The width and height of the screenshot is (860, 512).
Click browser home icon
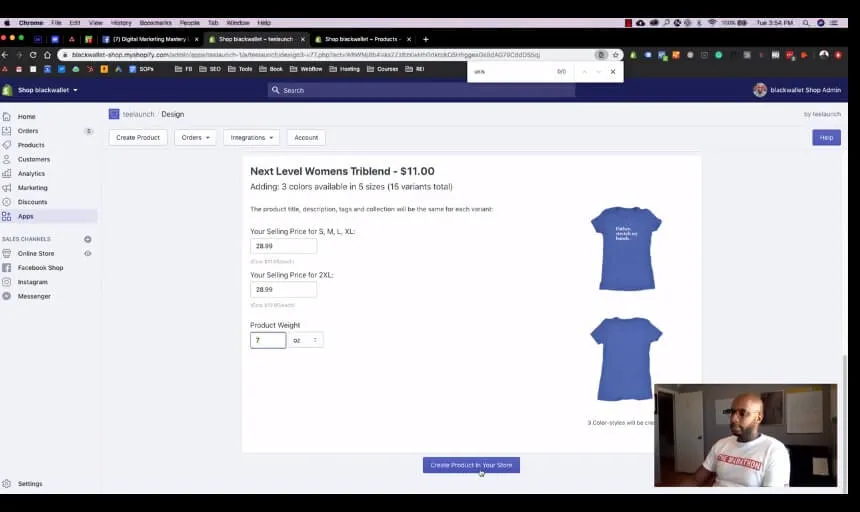pyautogui.click(x=47, y=55)
